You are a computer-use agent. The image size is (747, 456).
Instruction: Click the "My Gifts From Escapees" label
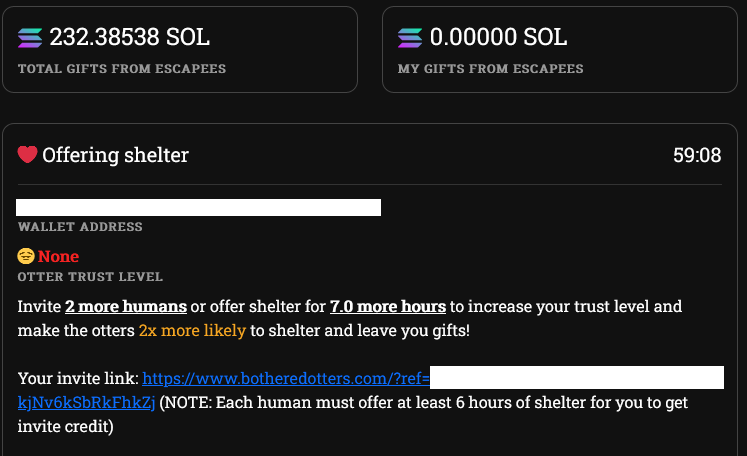490,69
